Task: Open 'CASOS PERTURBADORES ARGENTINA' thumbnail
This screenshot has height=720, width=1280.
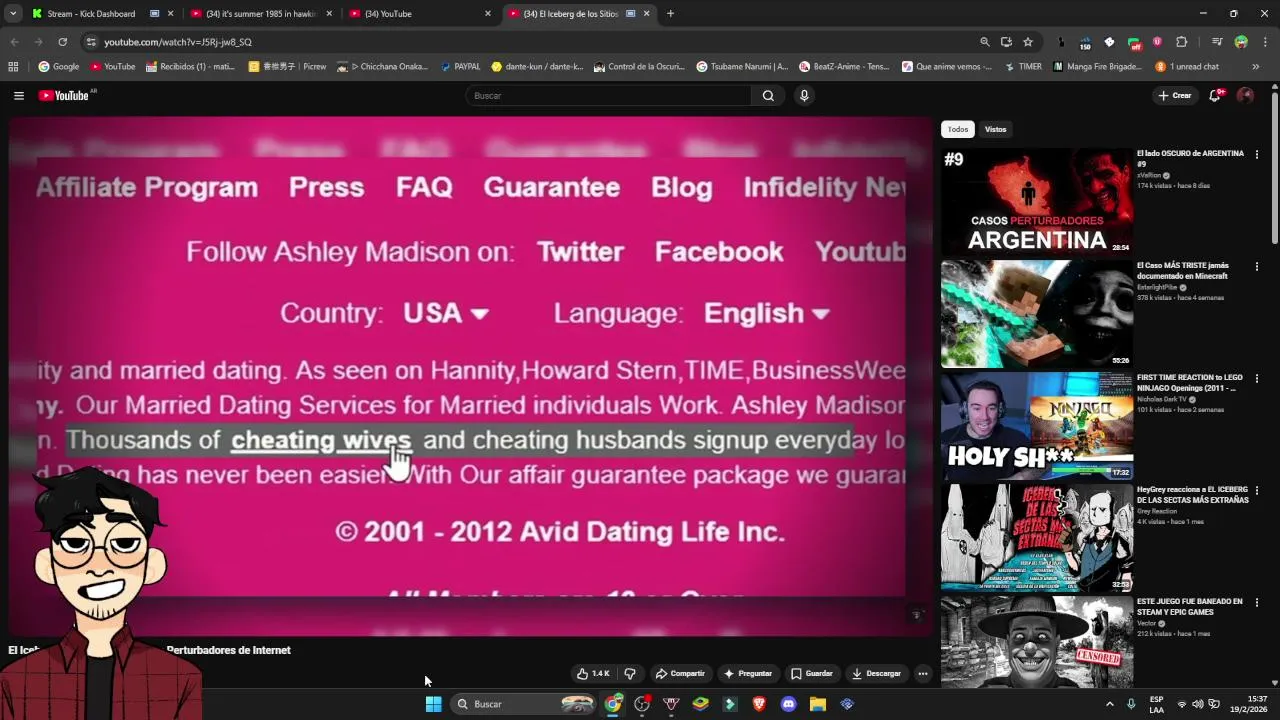Action: (x=1036, y=201)
